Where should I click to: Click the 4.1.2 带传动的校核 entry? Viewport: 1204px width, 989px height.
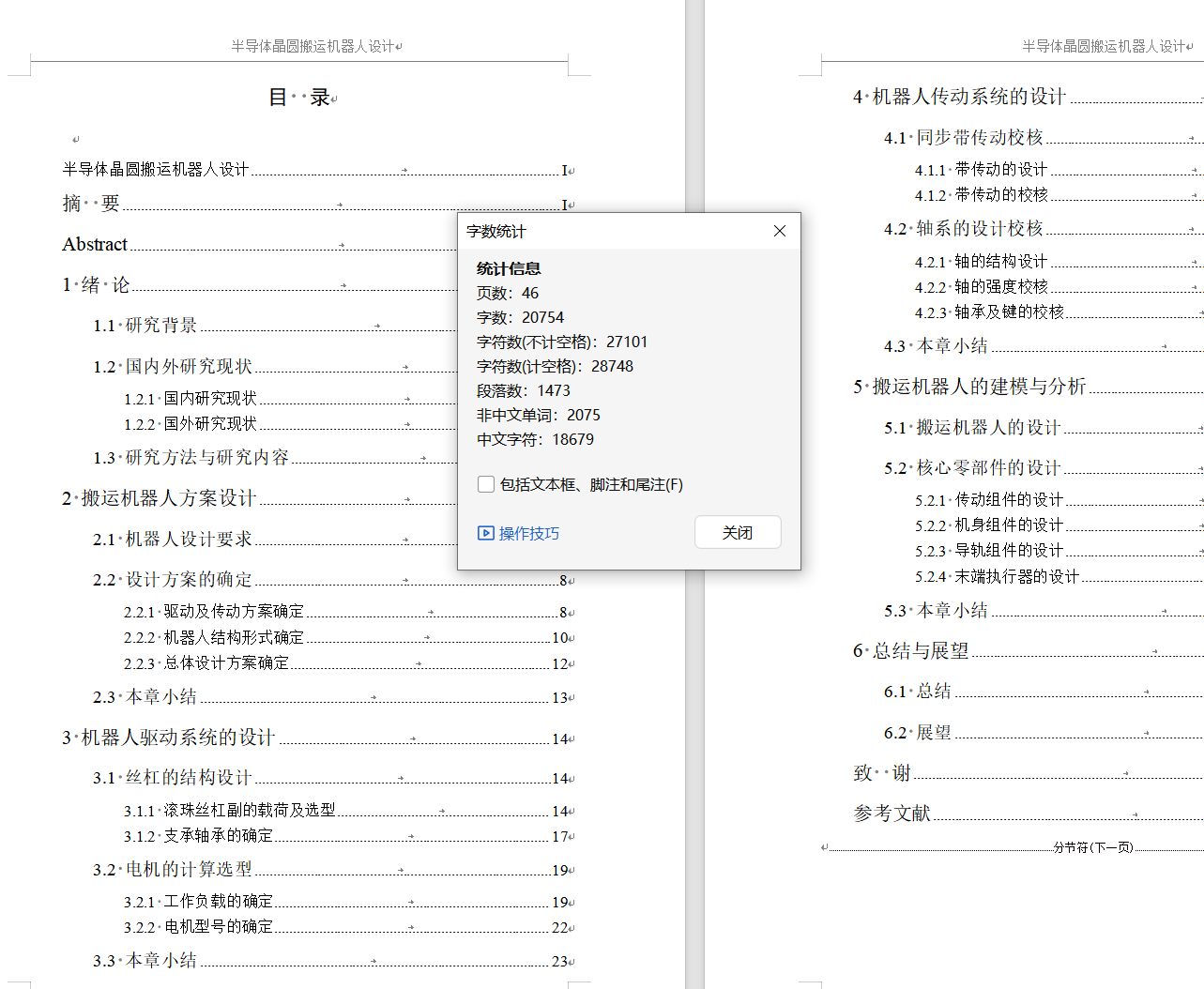click(x=982, y=195)
